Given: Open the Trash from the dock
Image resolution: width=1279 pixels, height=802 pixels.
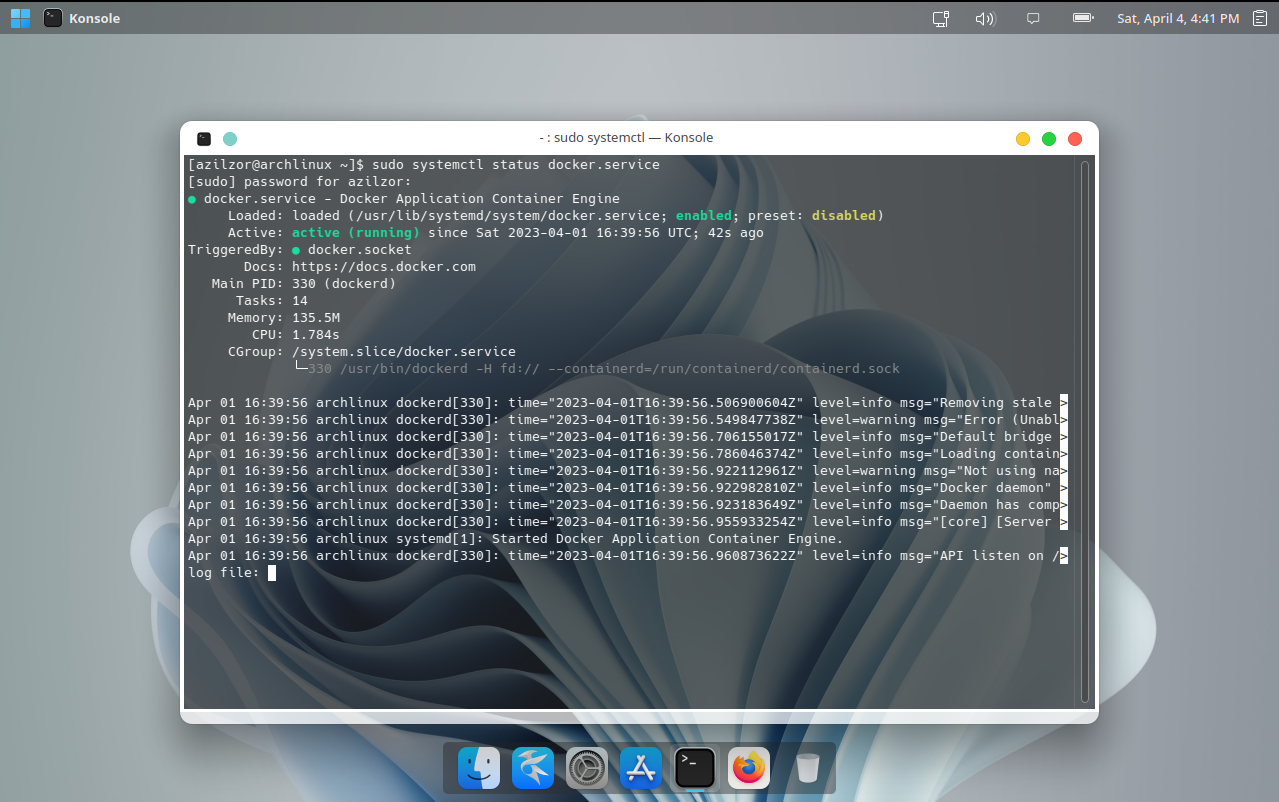Looking at the screenshot, I should [x=806, y=768].
